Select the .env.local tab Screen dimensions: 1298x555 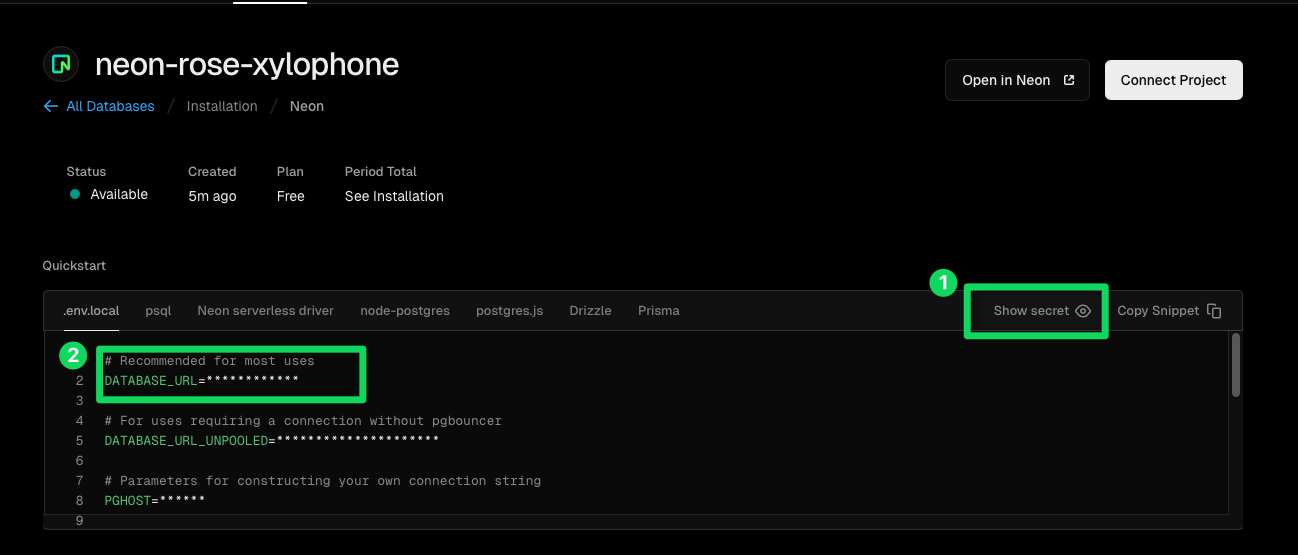(x=91, y=311)
